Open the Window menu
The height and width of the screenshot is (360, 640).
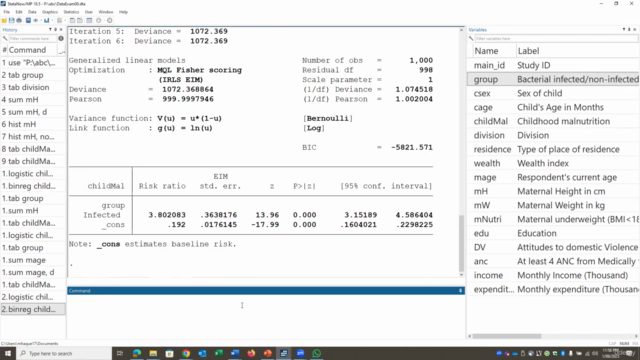[x=106, y=12]
